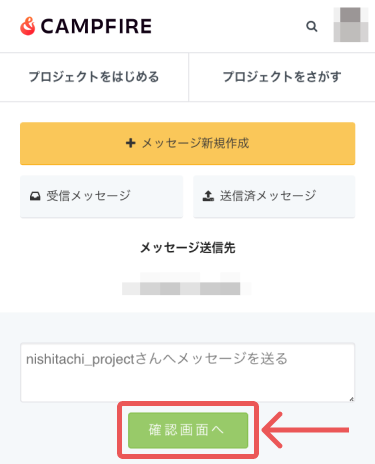Click the red arrow annotation
Viewport: 375px width, 464px height.
tap(306, 430)
